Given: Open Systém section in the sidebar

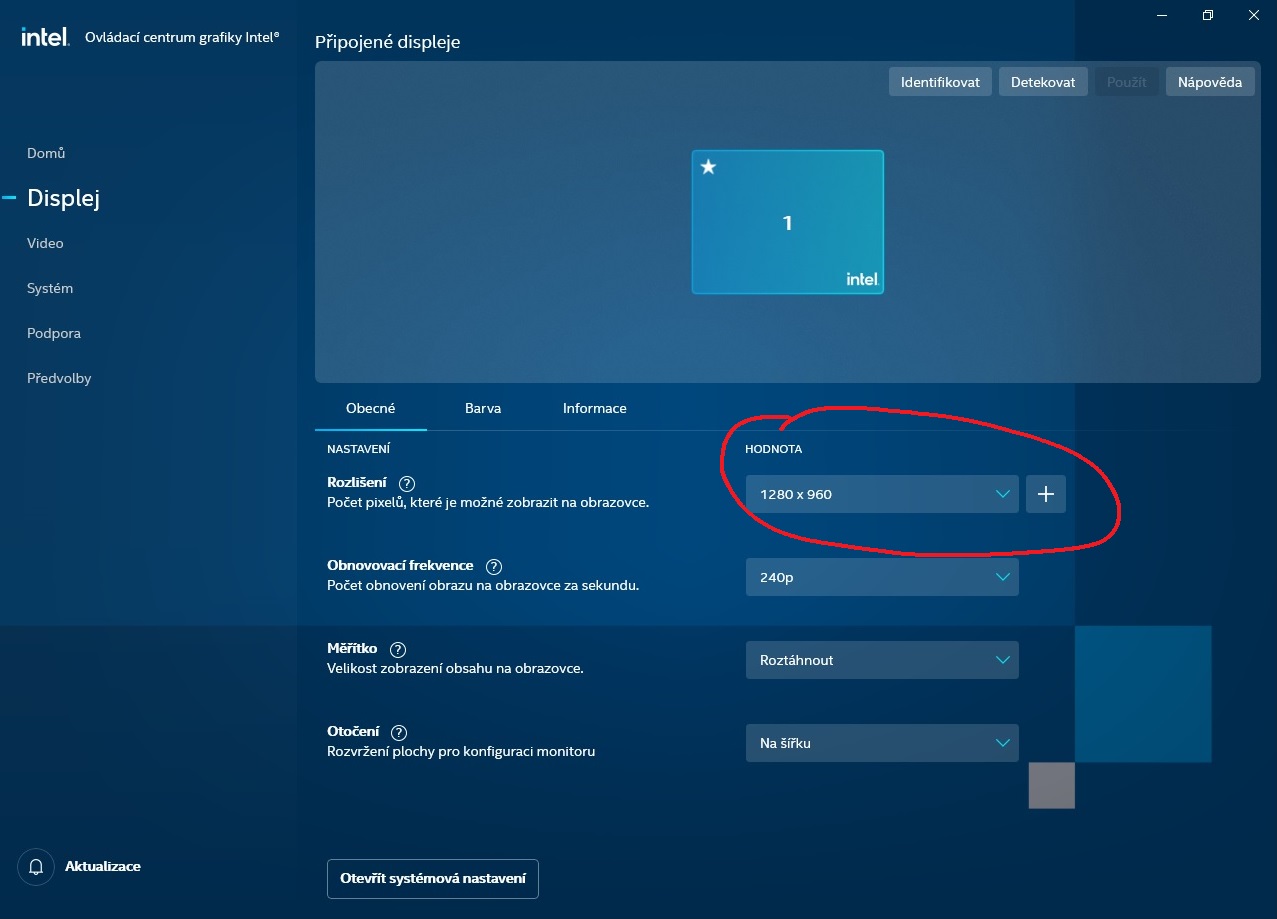Looking at the screenshot, I should click(x=50, y=288).
